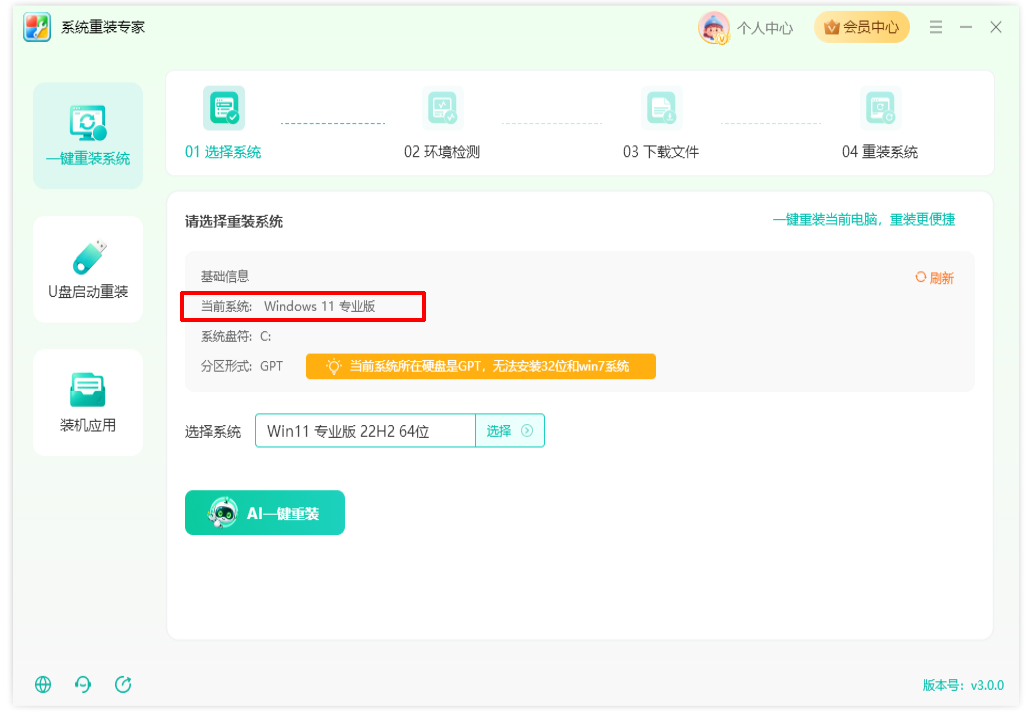Click the 02 环境检测 step label
This screenshot has width=1029, height=720.
[x=442, y=152]
